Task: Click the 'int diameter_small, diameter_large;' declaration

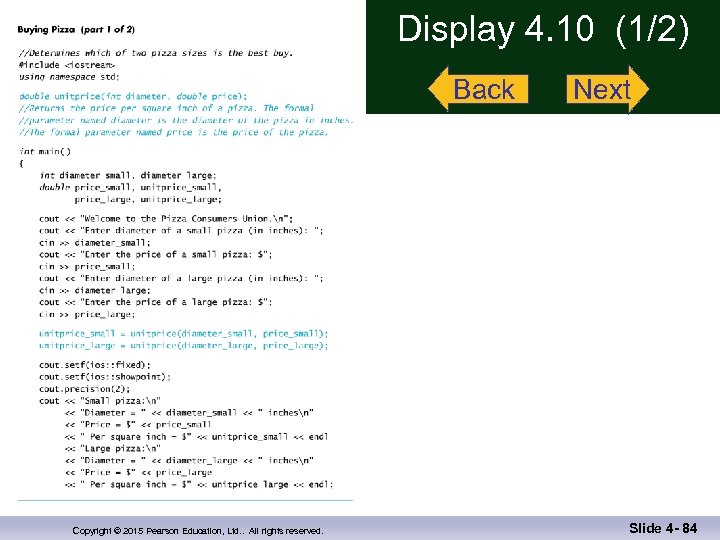Action: click(128, 175)
